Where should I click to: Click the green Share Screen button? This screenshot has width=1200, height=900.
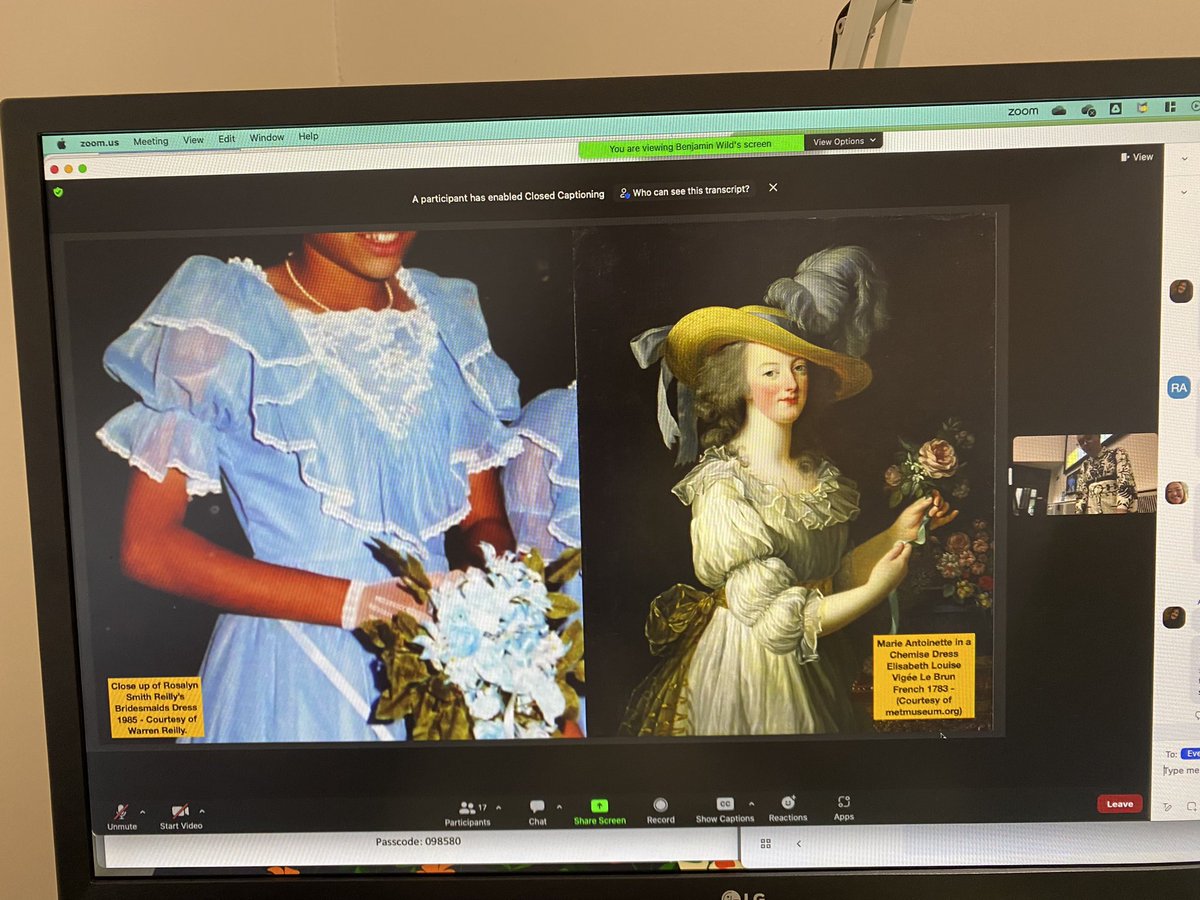pyautogui.click(x=599, y=811)
